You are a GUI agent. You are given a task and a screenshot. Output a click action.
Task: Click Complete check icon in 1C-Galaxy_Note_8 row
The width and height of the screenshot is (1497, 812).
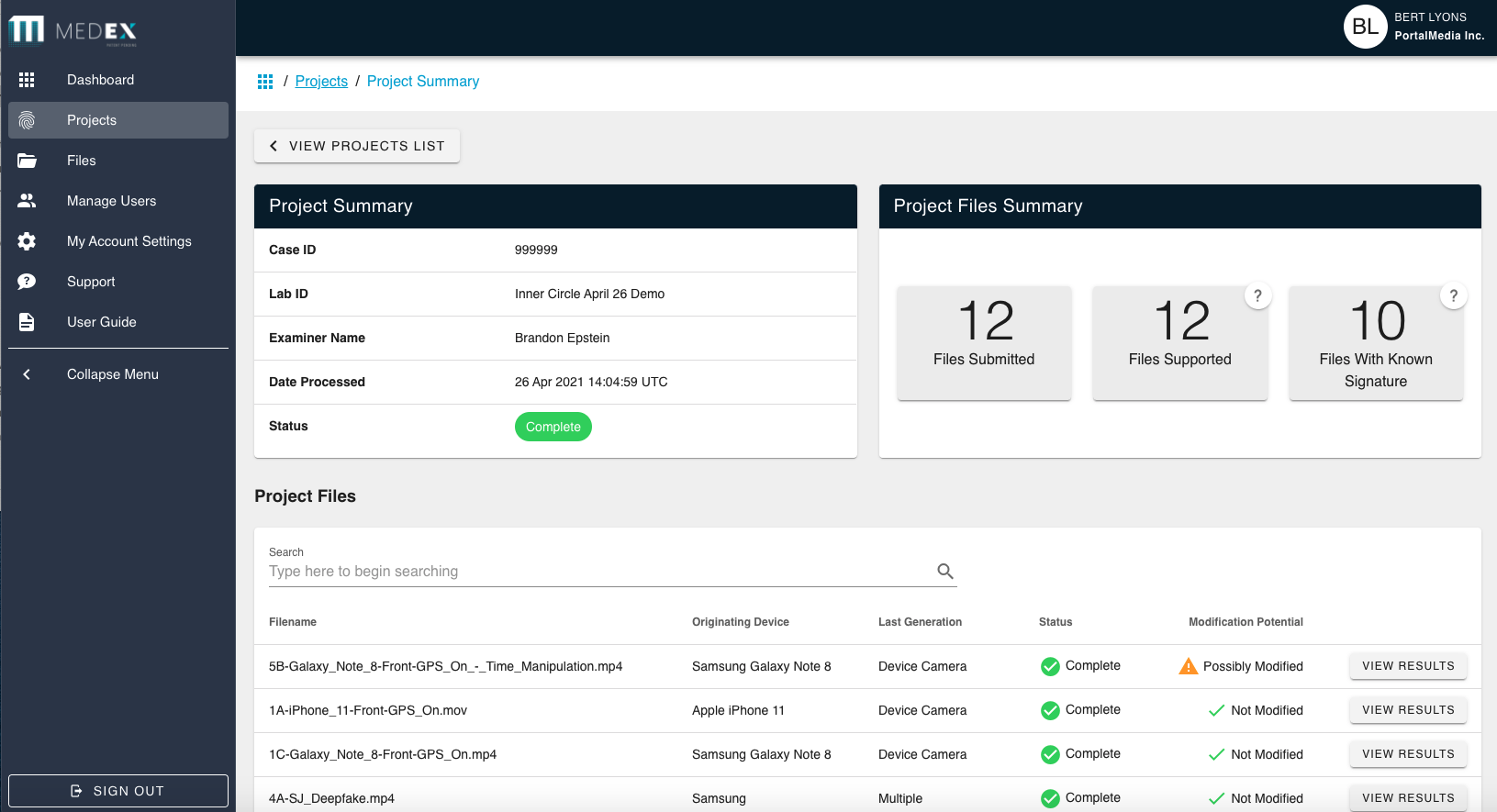click(1050, 754)
